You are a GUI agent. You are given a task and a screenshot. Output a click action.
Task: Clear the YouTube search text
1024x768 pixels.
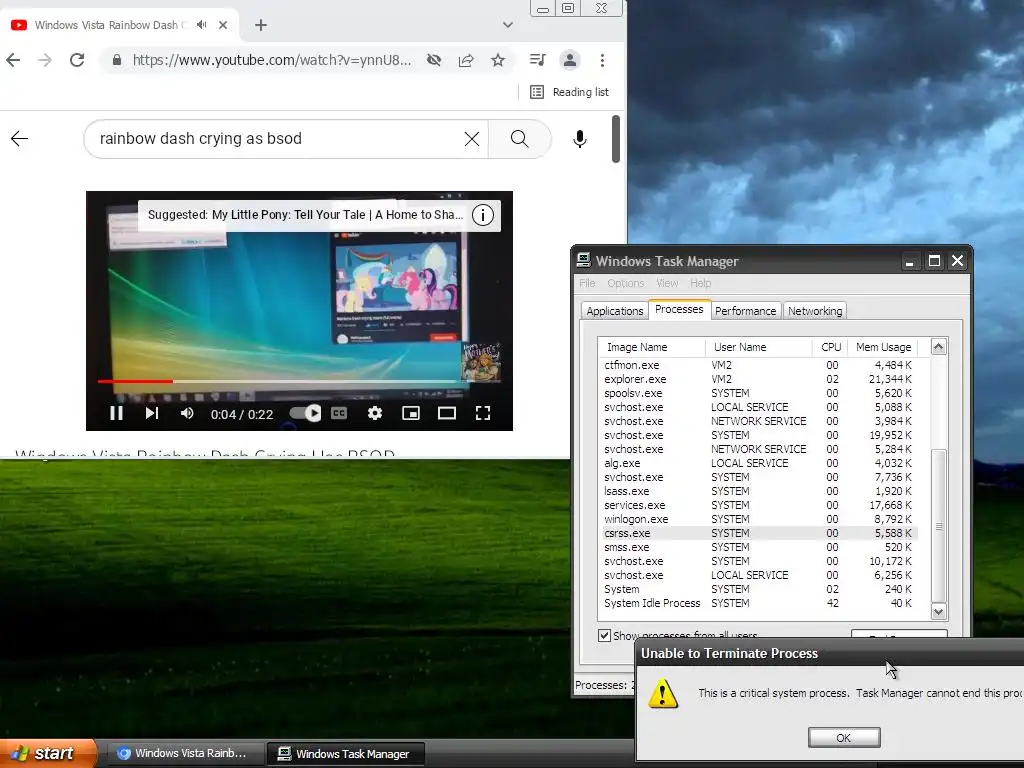(472, 138)
